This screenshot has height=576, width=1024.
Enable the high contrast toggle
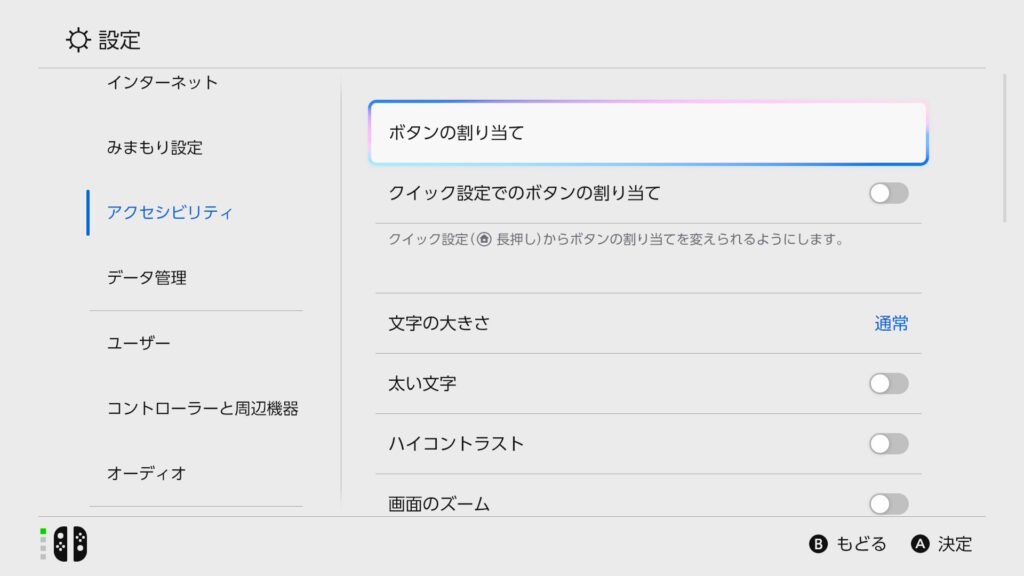pos(888,444)
